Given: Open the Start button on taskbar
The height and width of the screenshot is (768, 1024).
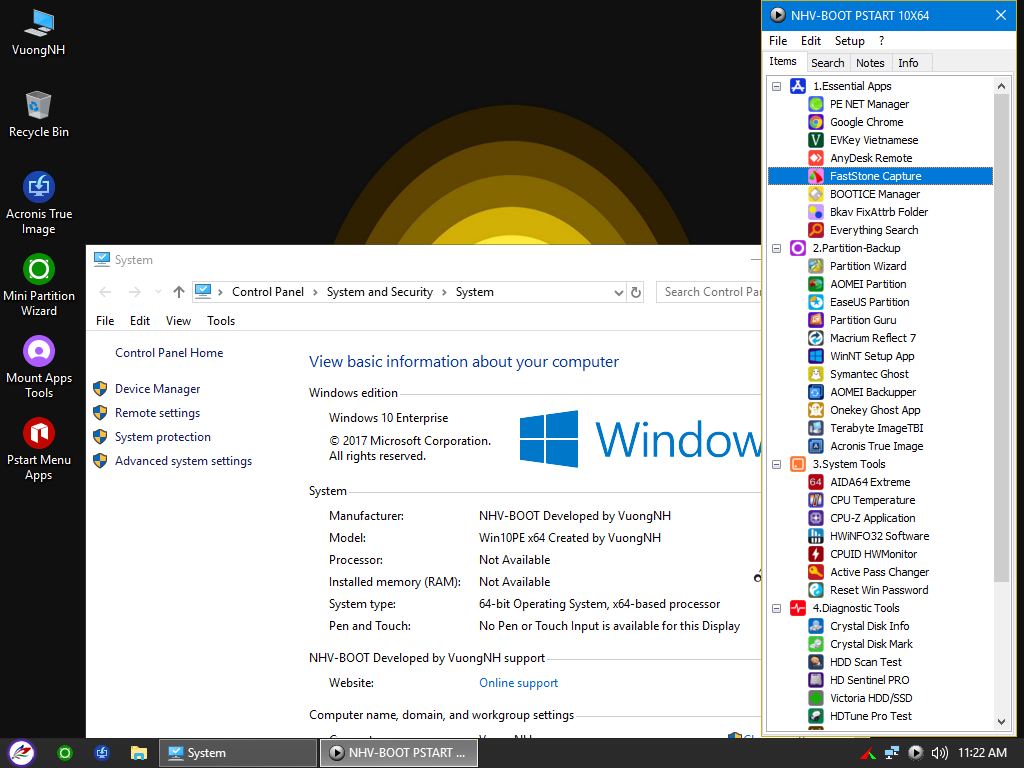Looking at the screenshot, I should click(x=21, y=753).
